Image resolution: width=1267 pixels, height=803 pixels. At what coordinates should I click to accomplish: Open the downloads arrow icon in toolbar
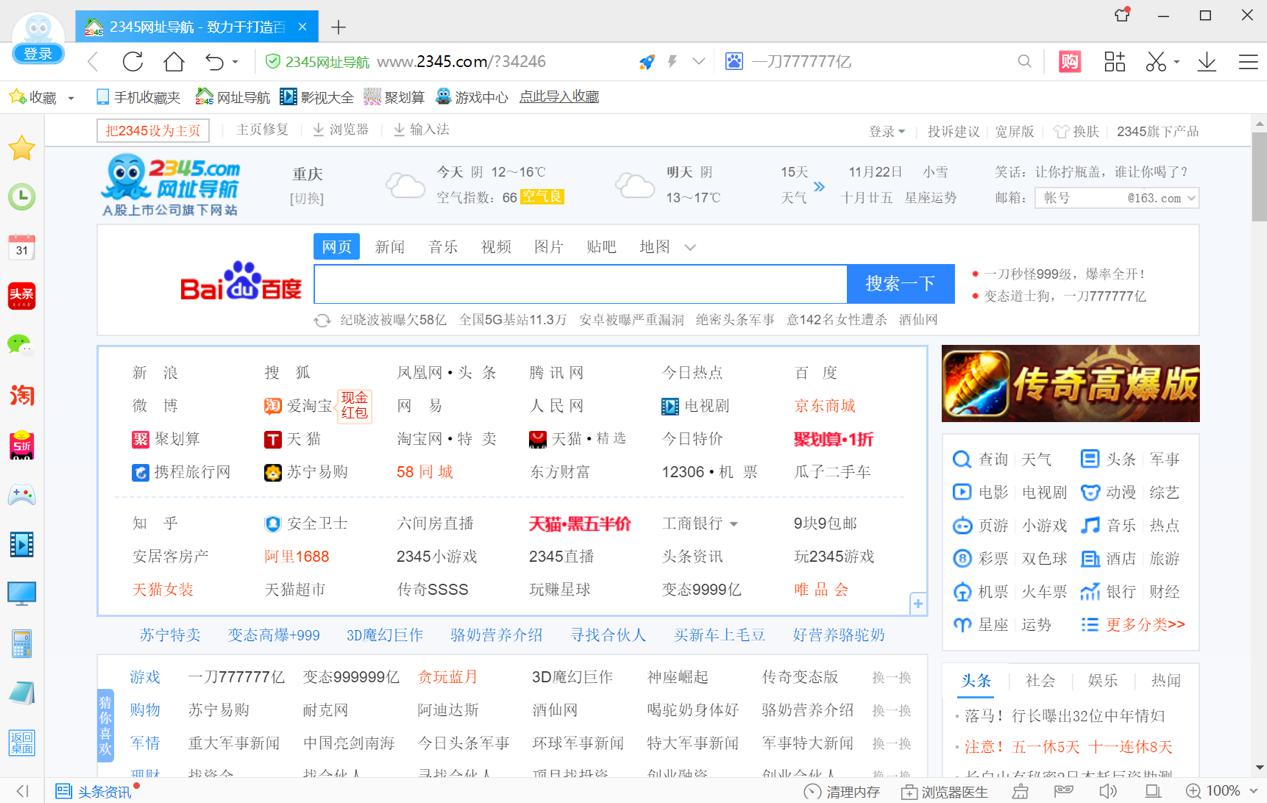1207,62
